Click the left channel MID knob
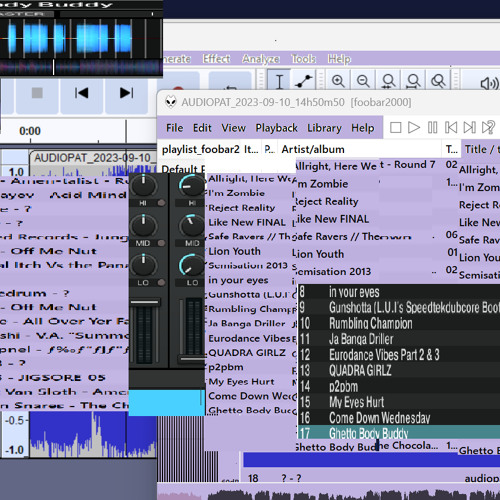This screenshot has width=500, height=500. (143, 226)
